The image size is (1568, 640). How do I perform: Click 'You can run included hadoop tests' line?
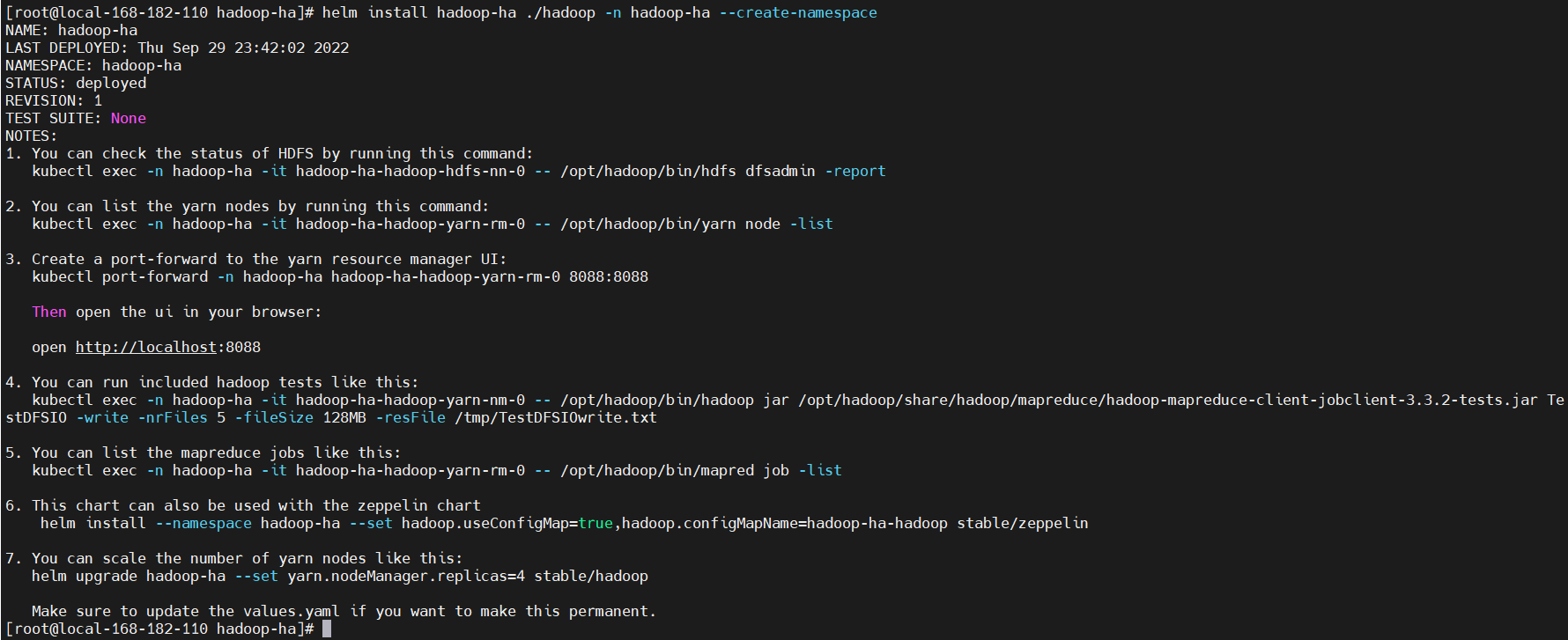[211, 382]
